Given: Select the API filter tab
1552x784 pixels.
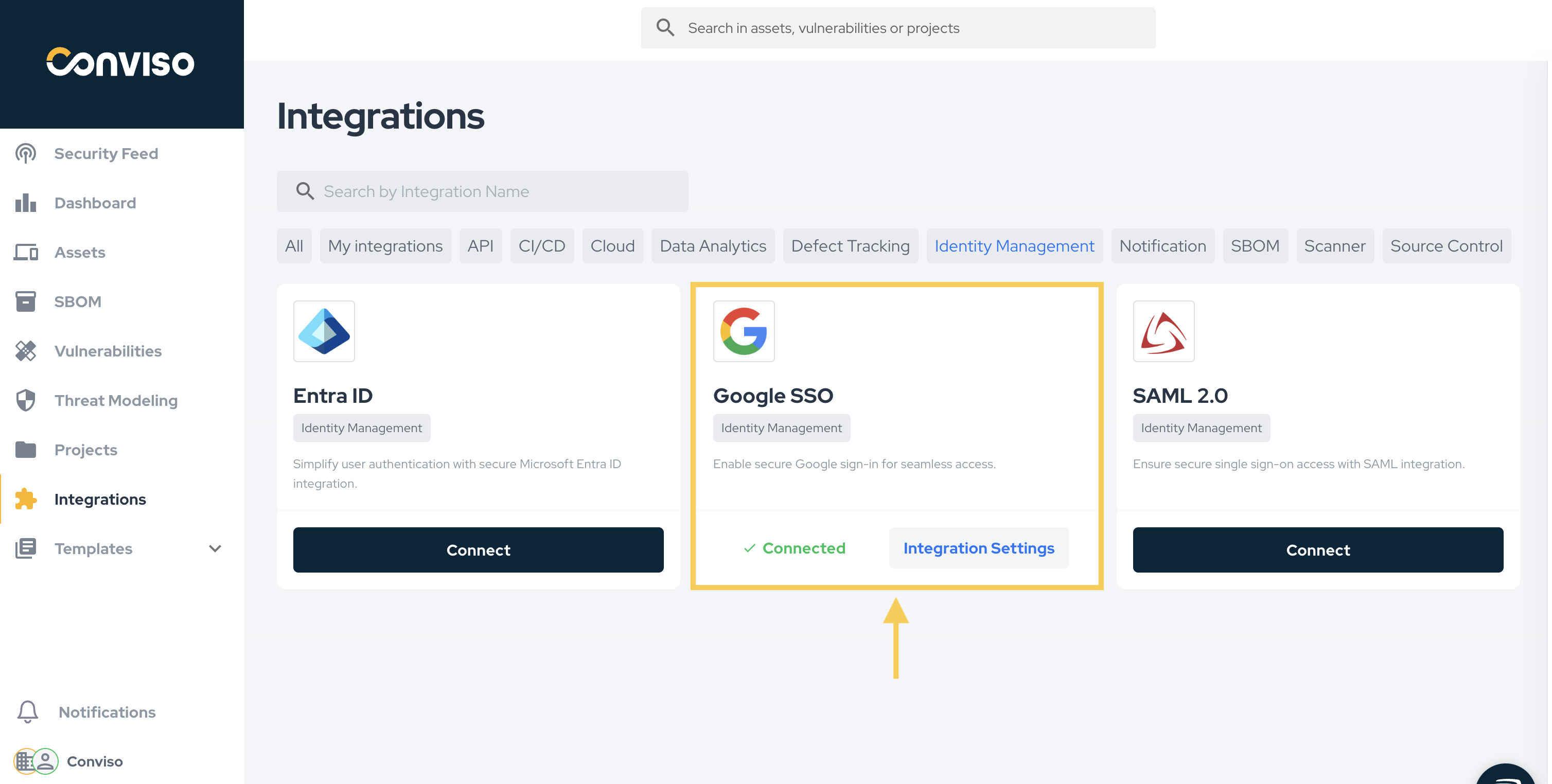Looking at the screenshot, I should pyautogui.click(x=480, y=246).
